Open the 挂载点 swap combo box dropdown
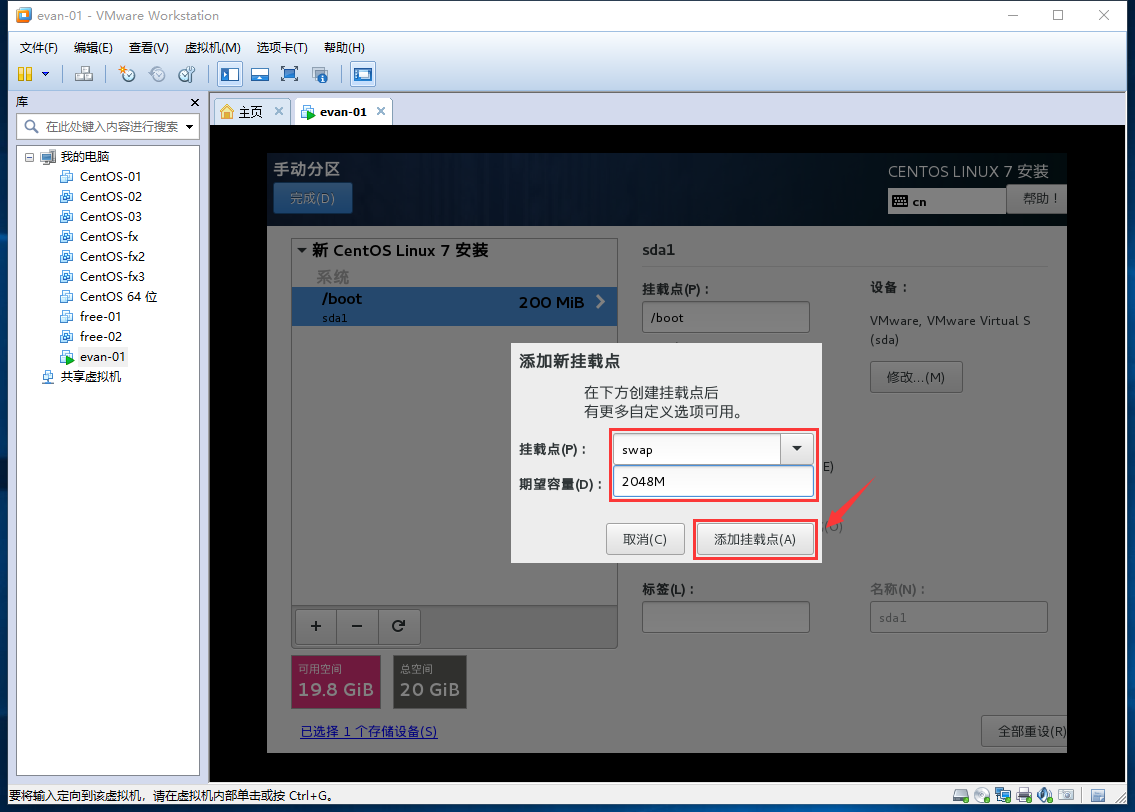 click(797, 449)
